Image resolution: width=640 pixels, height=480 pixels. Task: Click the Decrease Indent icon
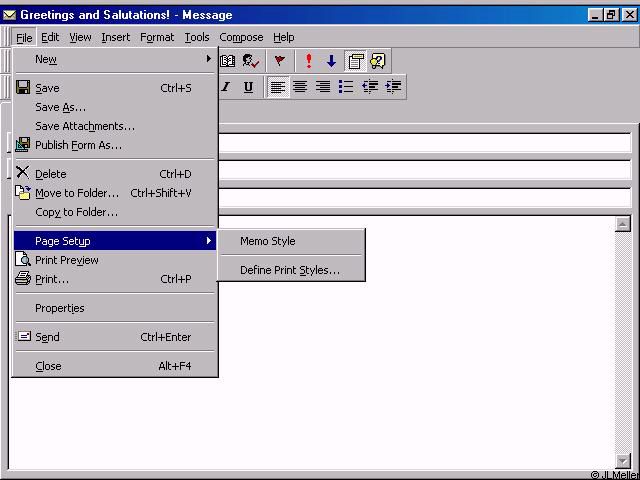[370, 87]
